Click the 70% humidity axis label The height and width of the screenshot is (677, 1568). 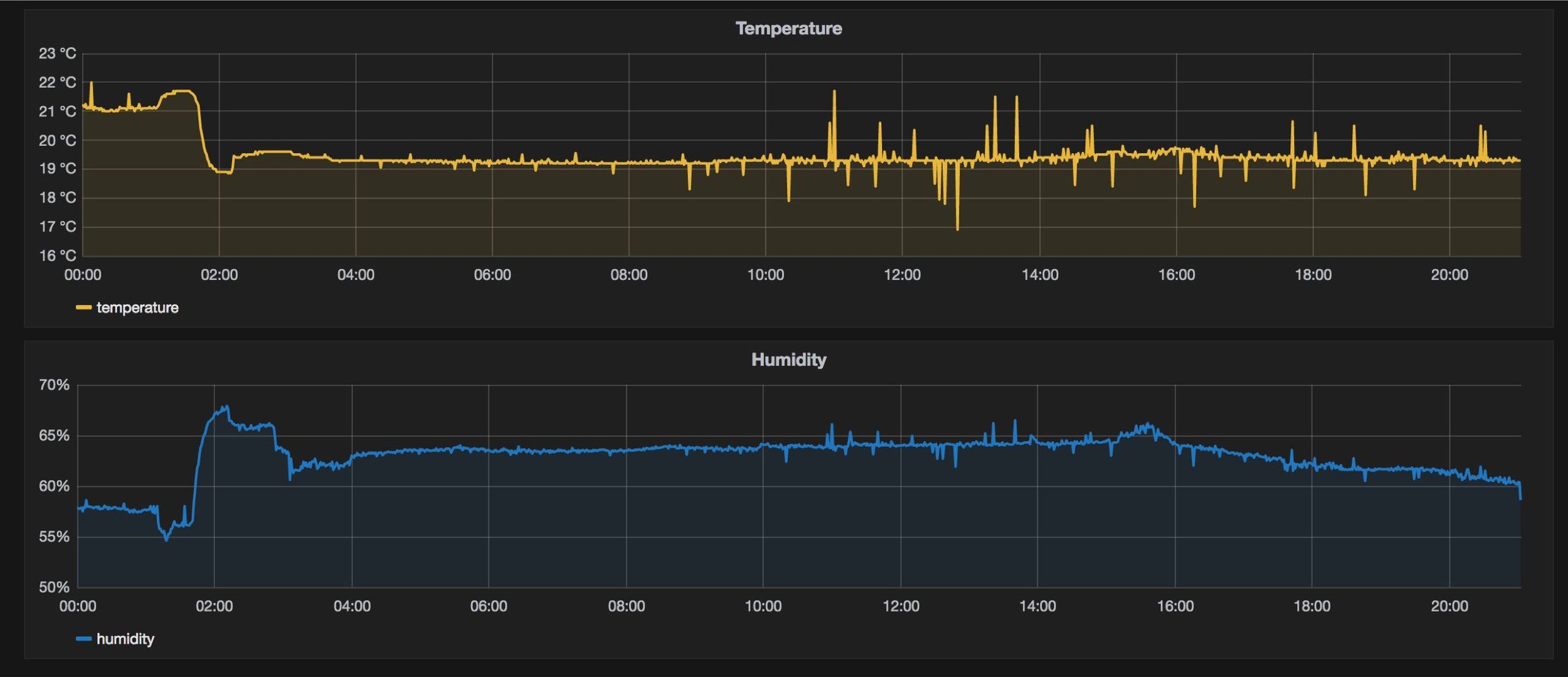54,385
